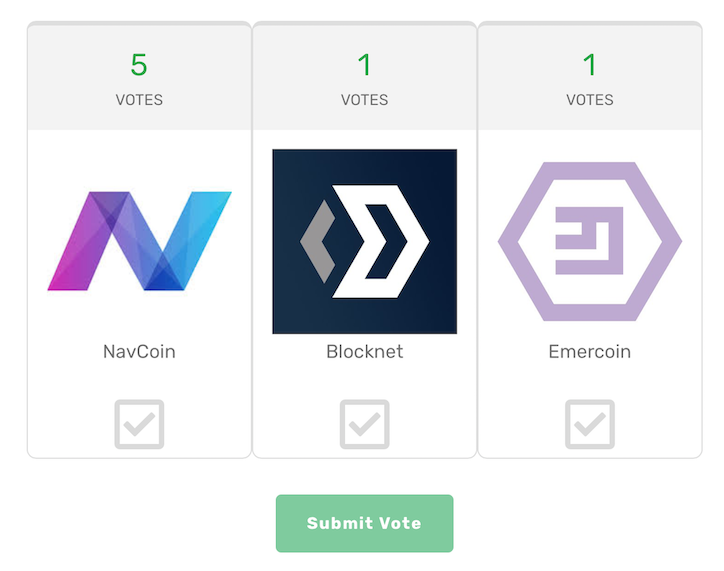Click Blocknet's vote count number
The height and width of the screenshot is (571, 724).
coord(364,65)
